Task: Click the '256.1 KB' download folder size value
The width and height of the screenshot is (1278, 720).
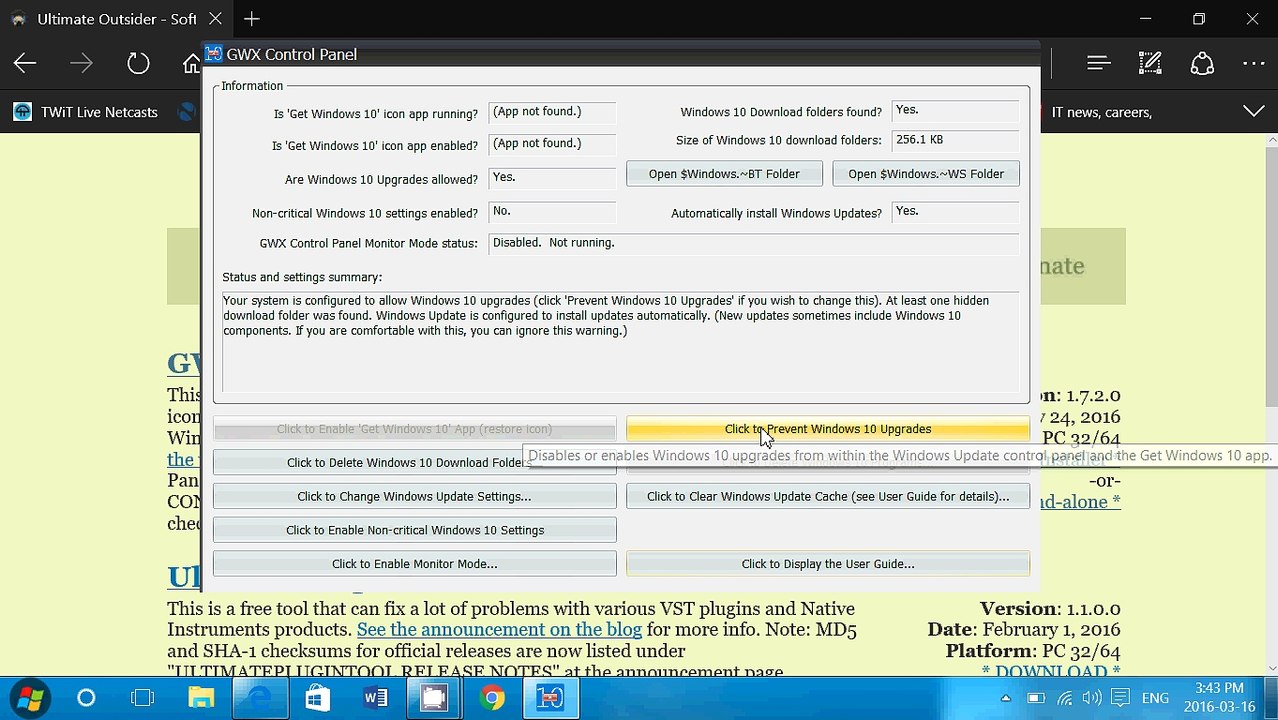Action: (955, 140)
